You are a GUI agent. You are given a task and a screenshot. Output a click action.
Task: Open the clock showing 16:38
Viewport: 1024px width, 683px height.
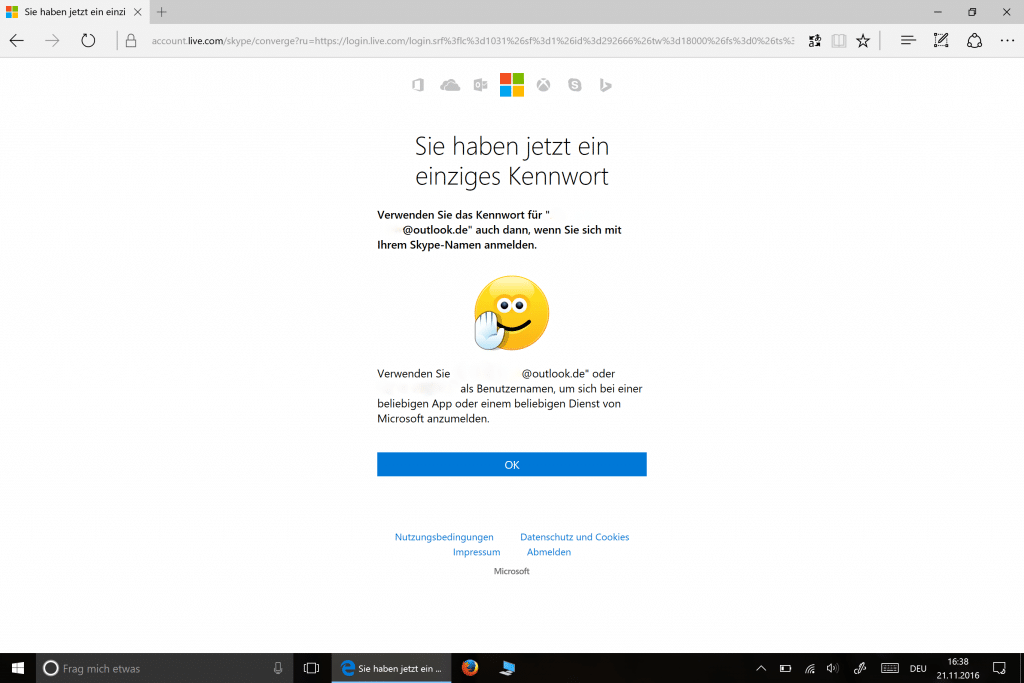(x=958, y=668)
